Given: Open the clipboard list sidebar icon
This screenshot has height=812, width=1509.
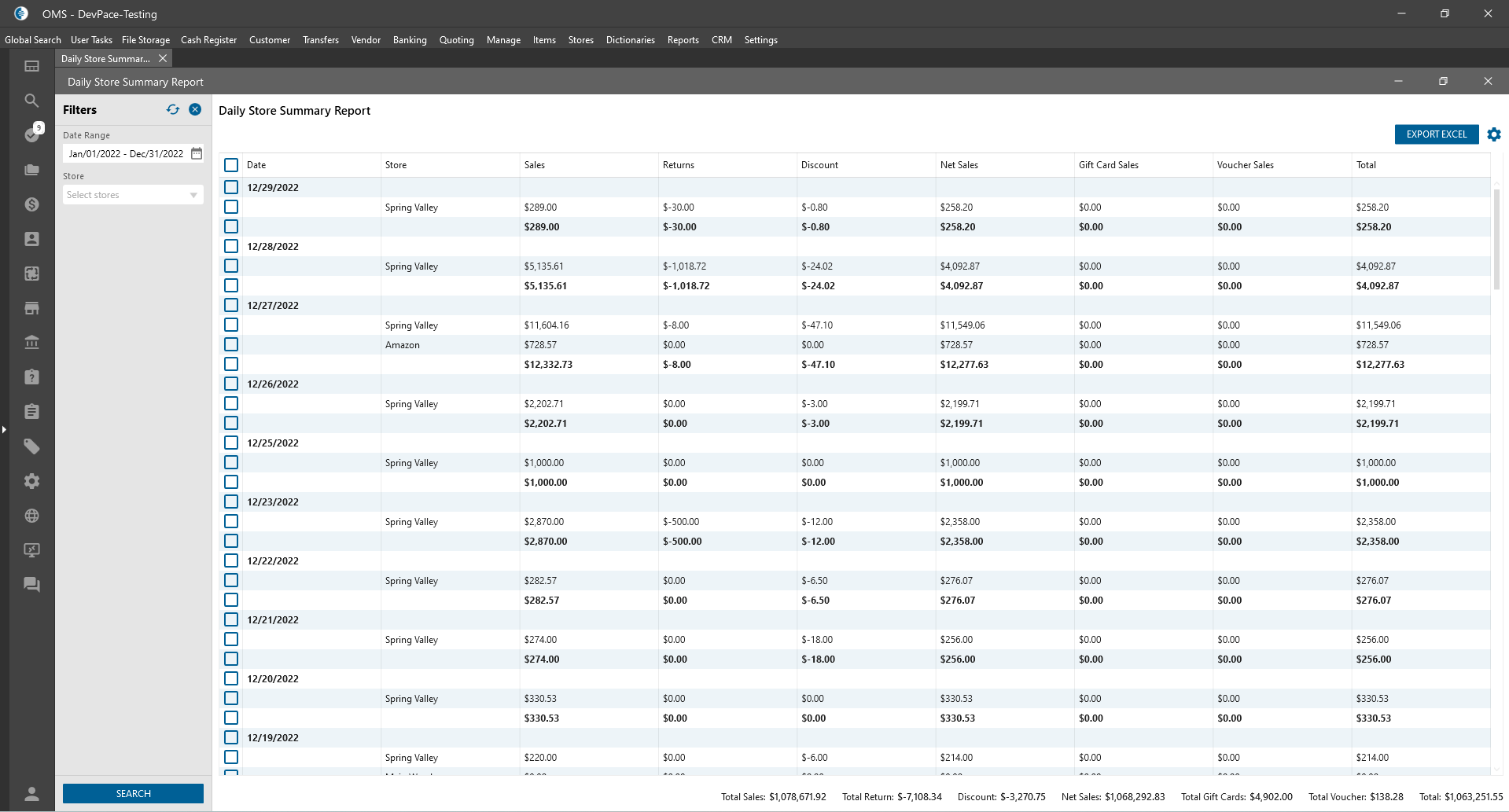Looking at the screenshot, I should pos(31,412).
